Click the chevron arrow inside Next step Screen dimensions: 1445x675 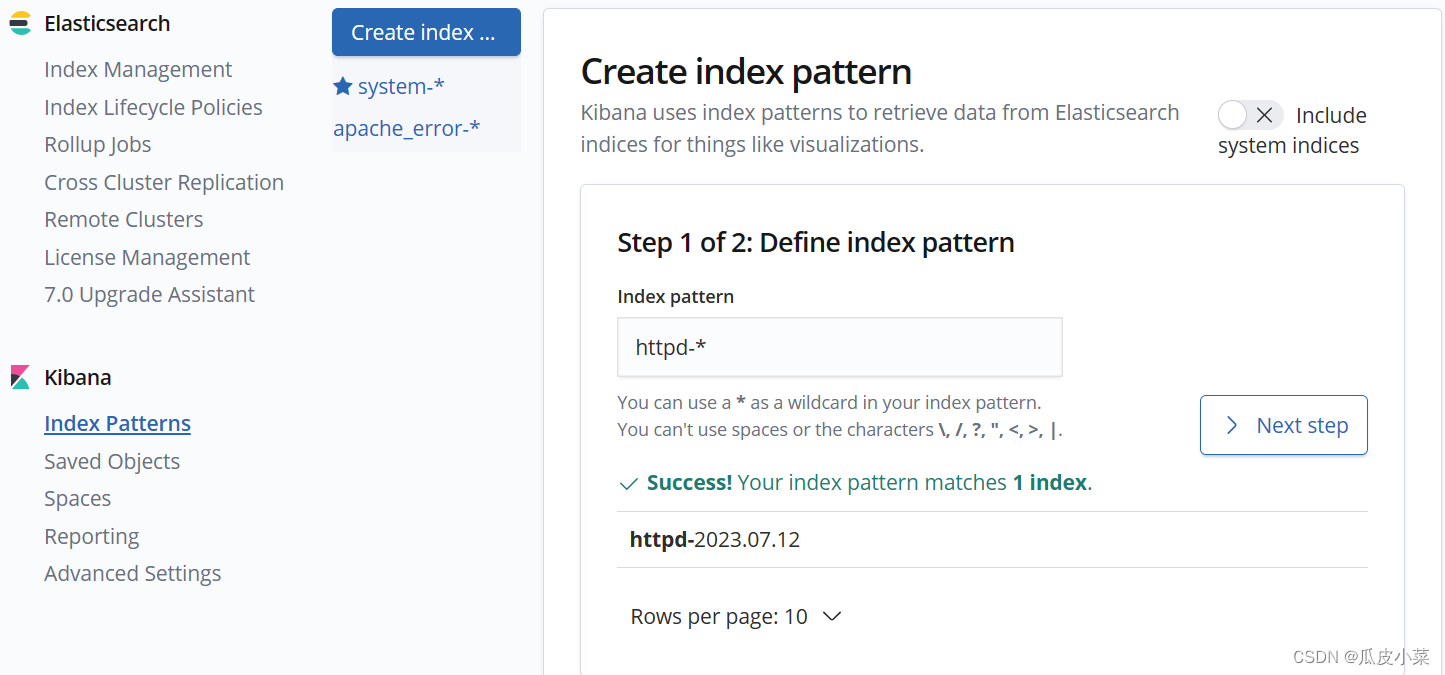point(1232,426)
